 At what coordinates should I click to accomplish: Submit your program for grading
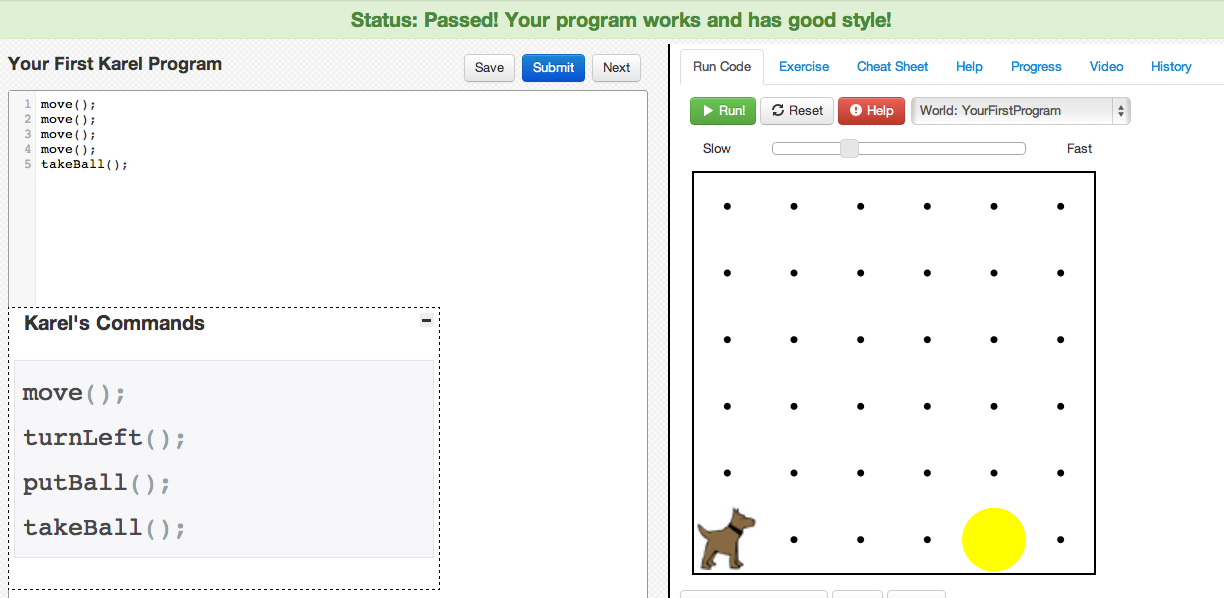coord(553,68)
